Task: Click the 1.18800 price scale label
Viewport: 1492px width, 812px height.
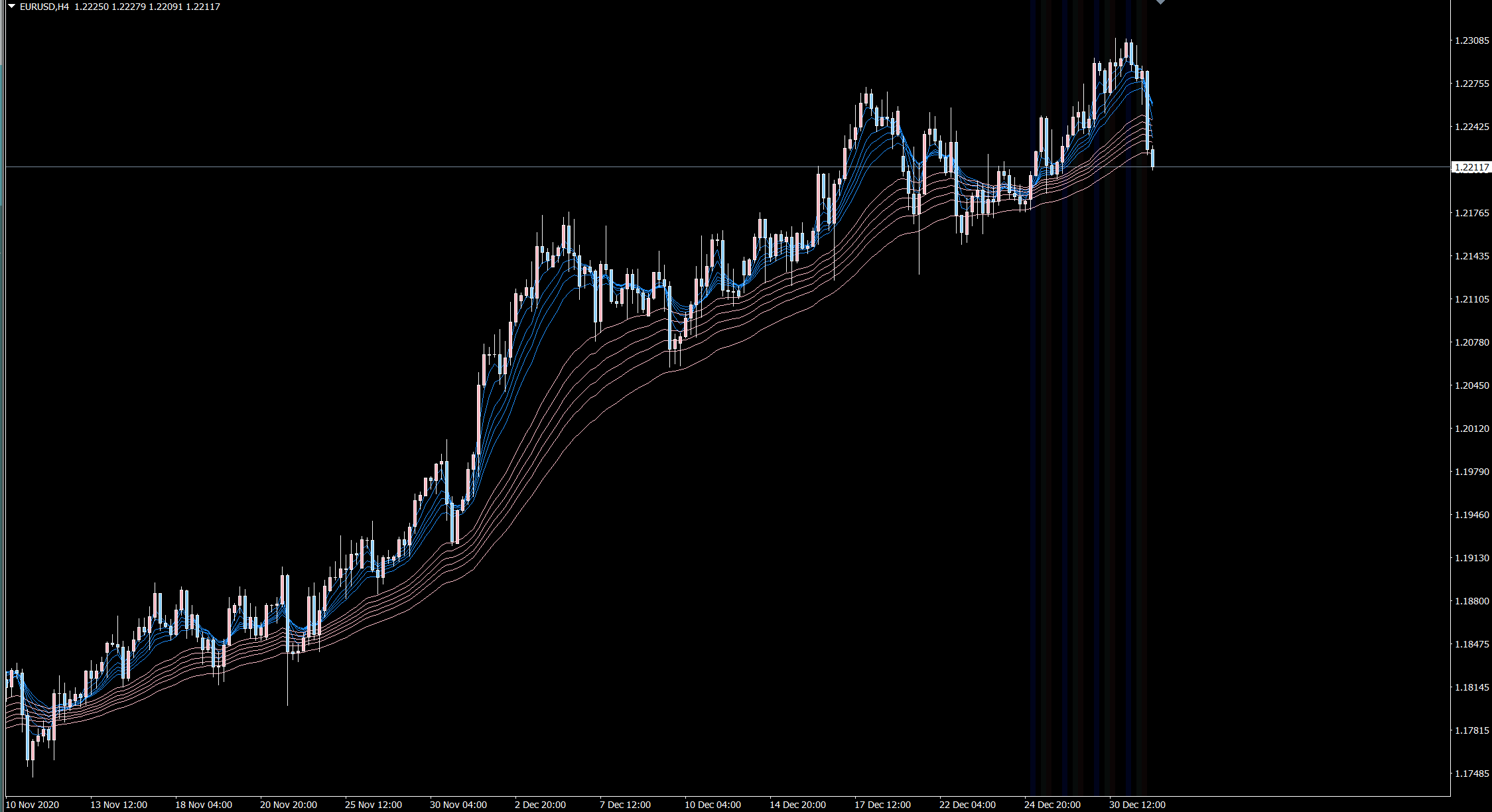Action: (x=1471, y=601)
